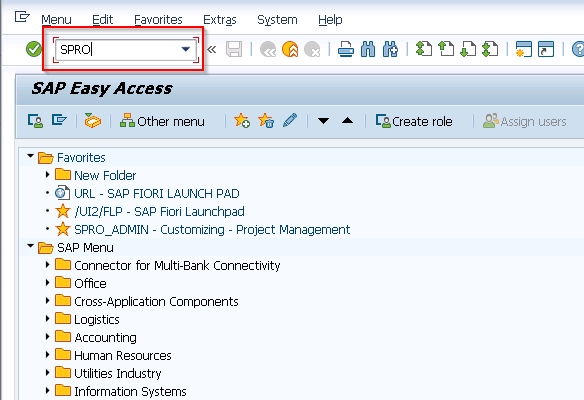Viewport: 584px width, 400px height.
Task: Click the Other menu button
Action: [x=162, y=121]
